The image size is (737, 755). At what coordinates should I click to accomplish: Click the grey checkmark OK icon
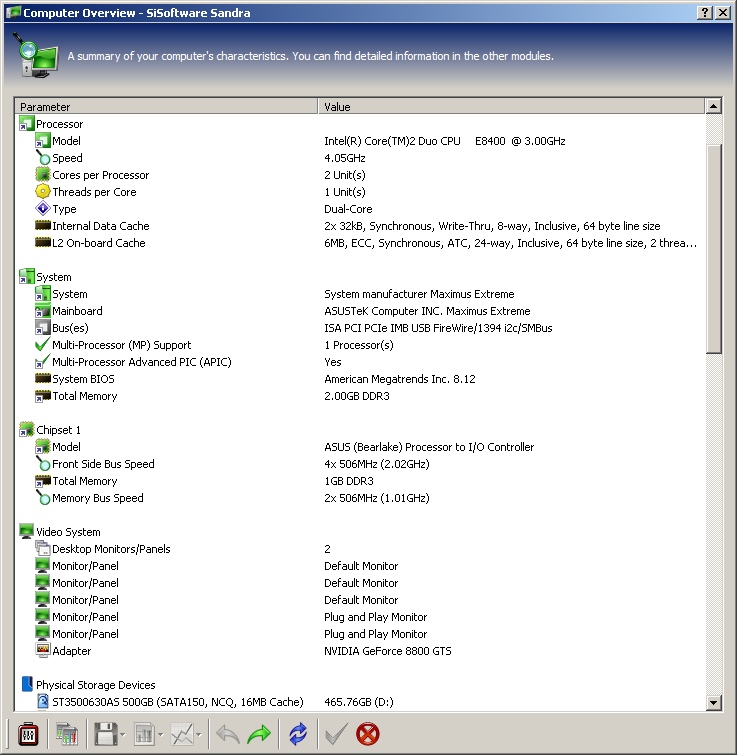click(x=336, y=735)
